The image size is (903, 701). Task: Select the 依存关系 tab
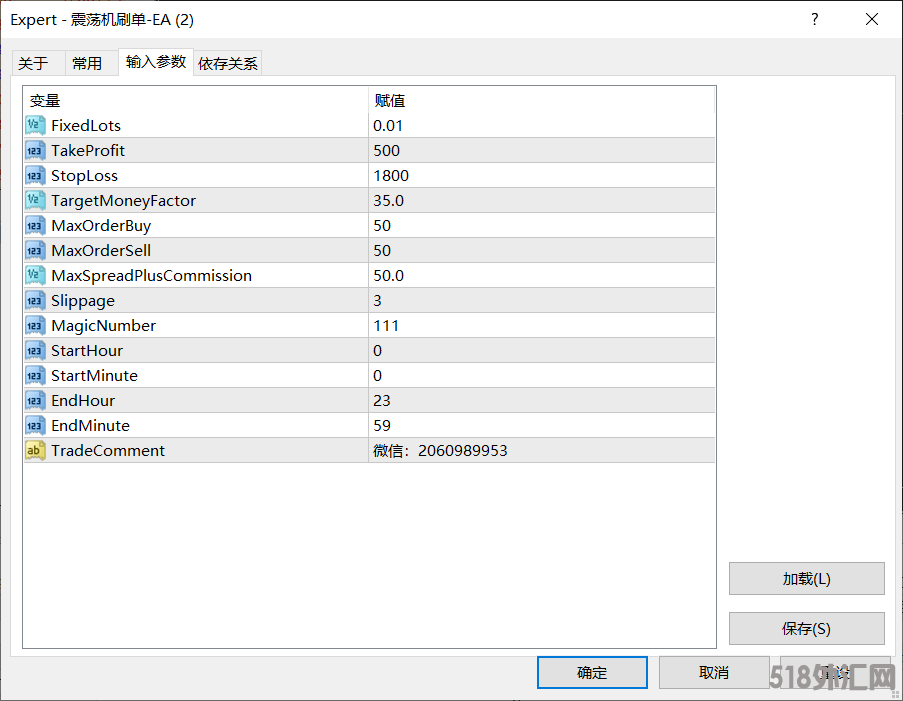pos(228,63)
